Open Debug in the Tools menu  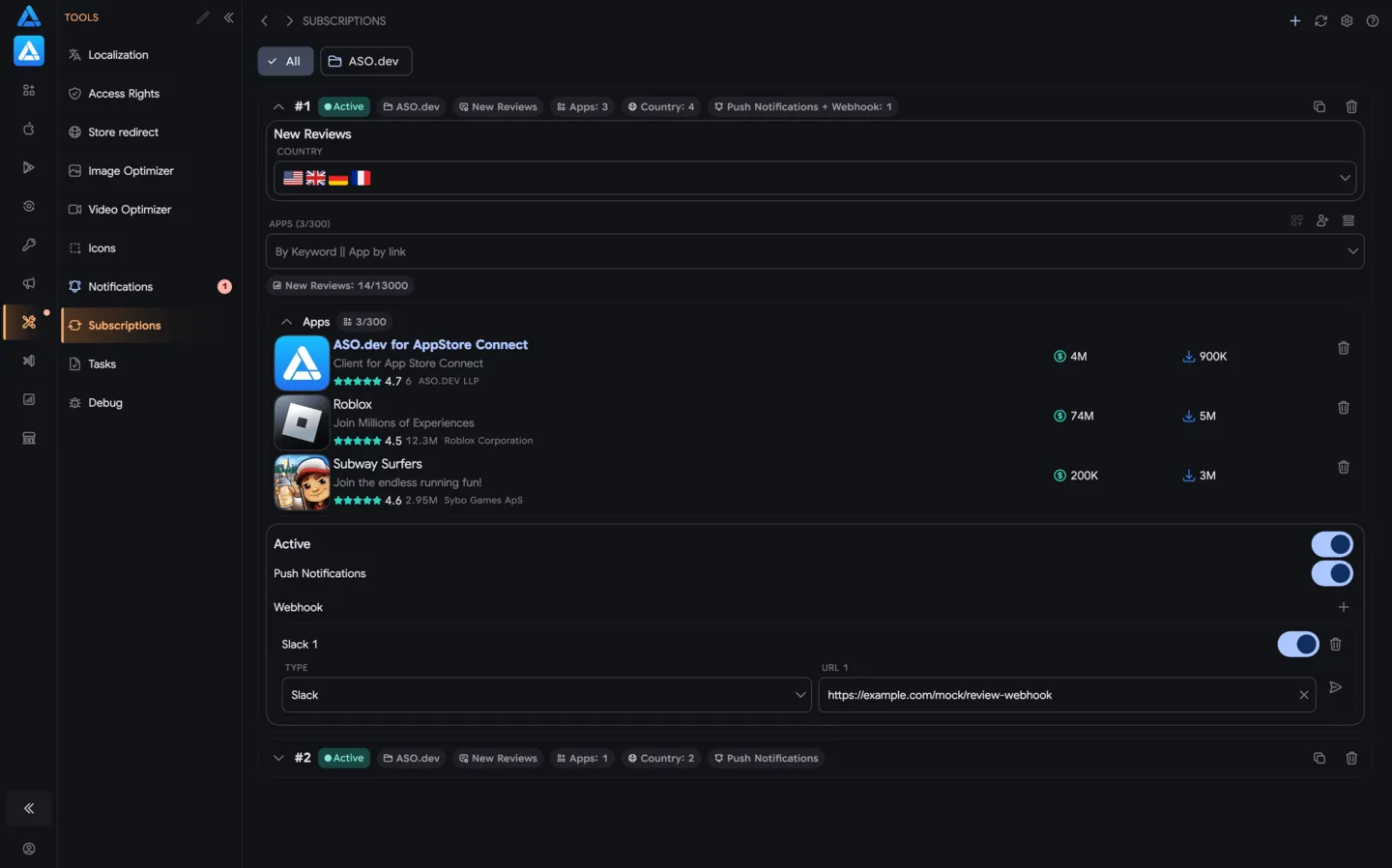click(x=150, y=403)
